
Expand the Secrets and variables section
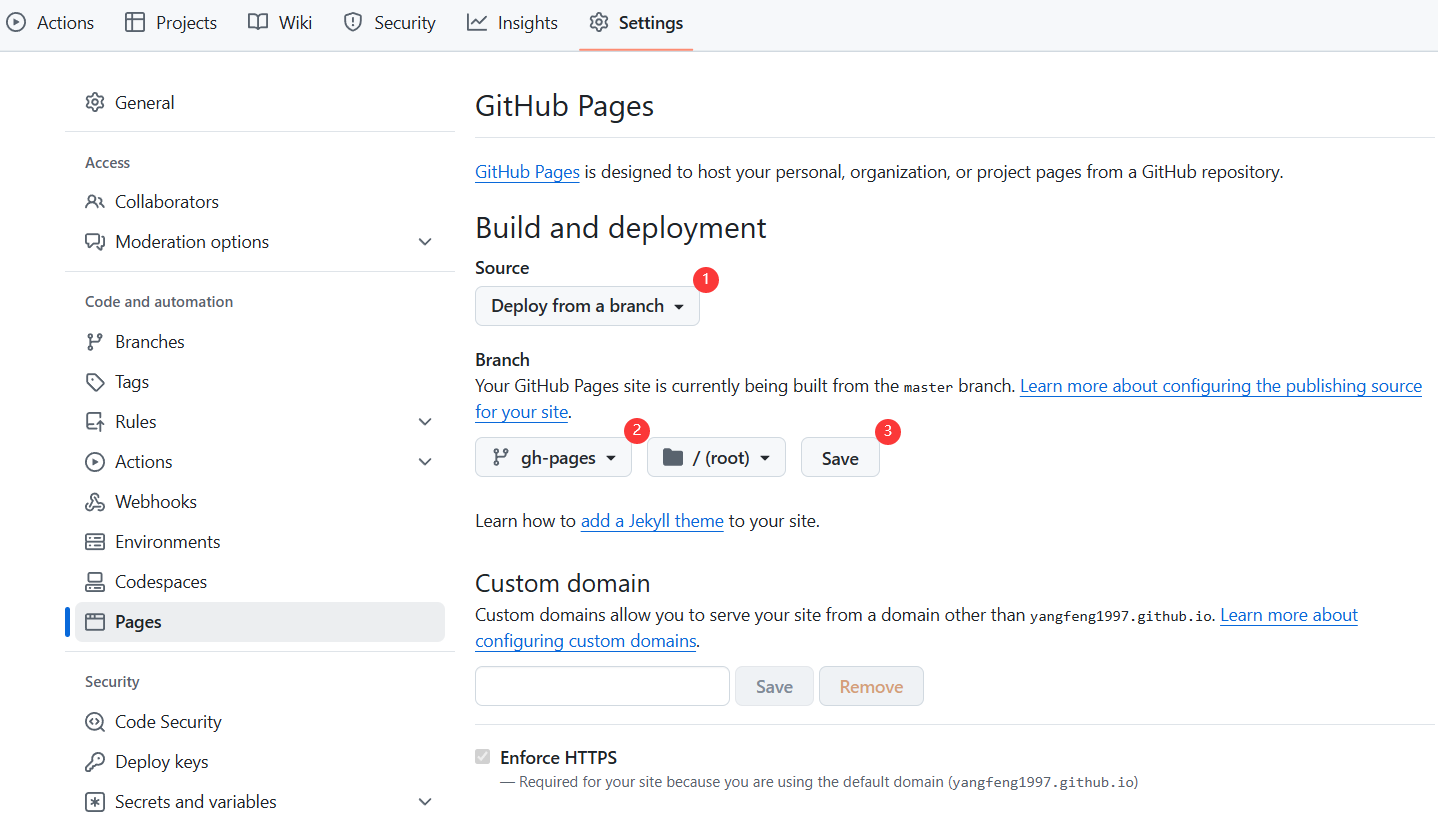[425, 802]
